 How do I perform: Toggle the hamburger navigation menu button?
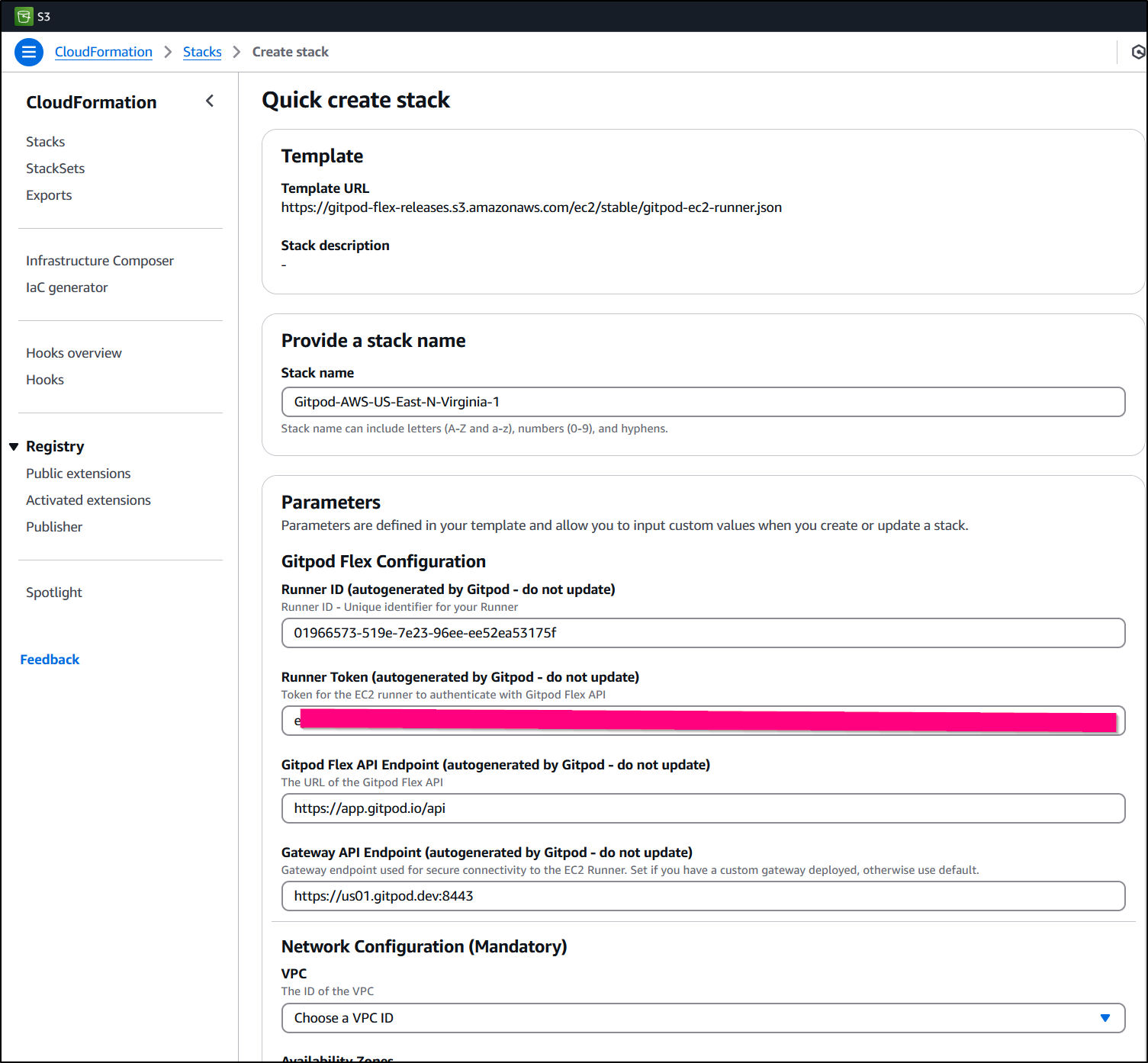click(29, 52)
